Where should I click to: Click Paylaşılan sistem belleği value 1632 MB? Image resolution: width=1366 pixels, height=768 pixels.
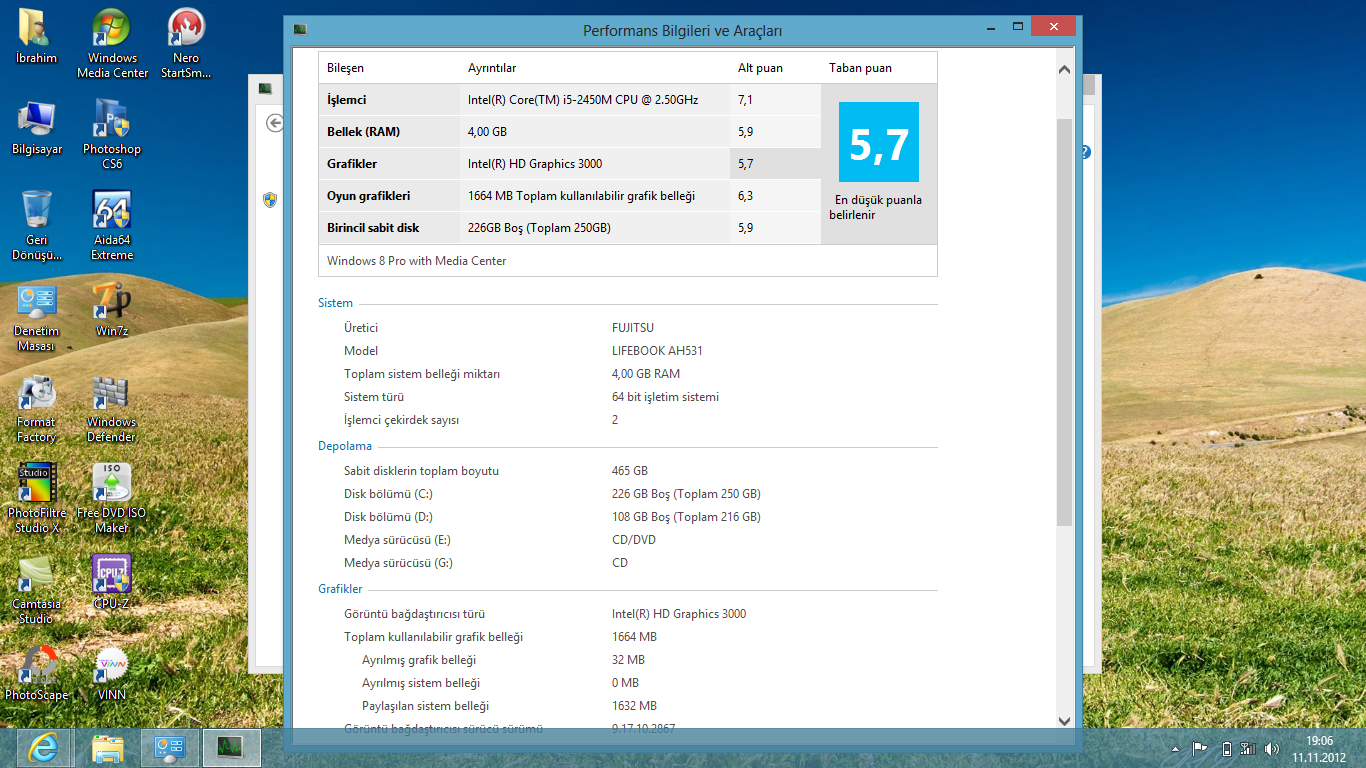coord(634,705)
